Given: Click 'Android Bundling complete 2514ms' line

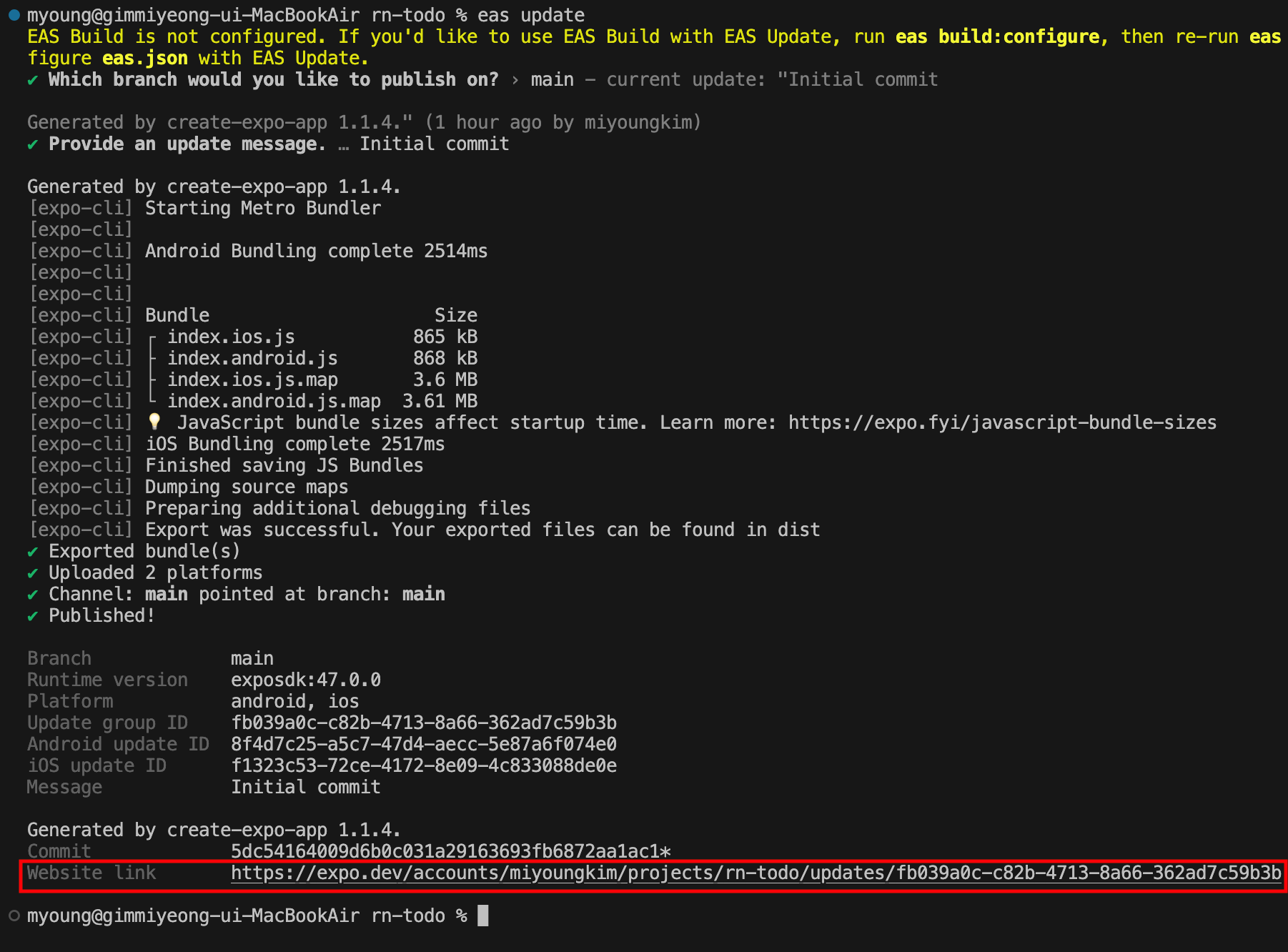Looking at the screenshot, I should click(317, 252).
